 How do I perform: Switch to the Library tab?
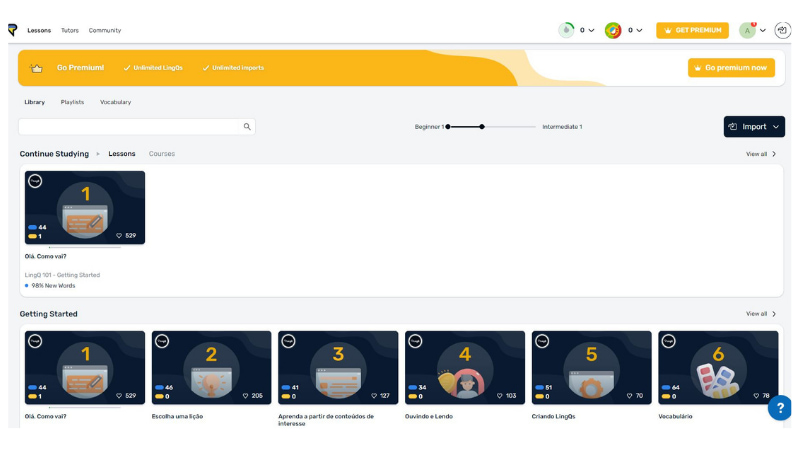[35, 102]
